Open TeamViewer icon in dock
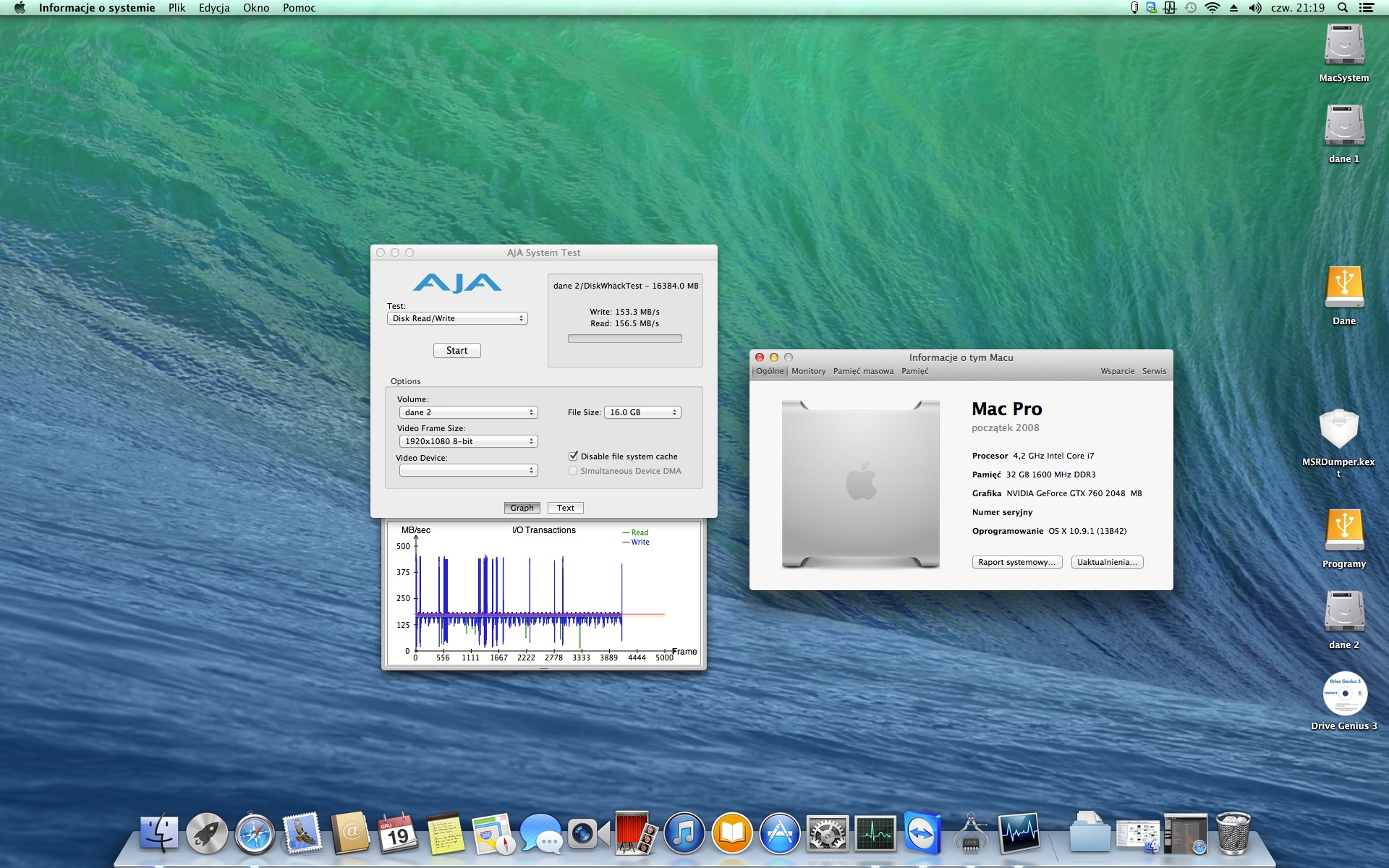This screenshot has width=1389, height=868. click(923, 833)
